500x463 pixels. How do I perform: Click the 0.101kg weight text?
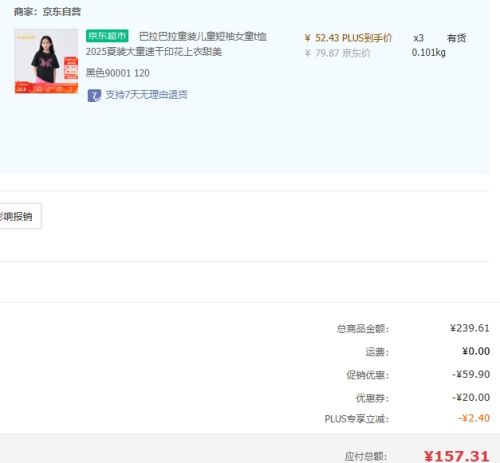(x=429, y=53)
